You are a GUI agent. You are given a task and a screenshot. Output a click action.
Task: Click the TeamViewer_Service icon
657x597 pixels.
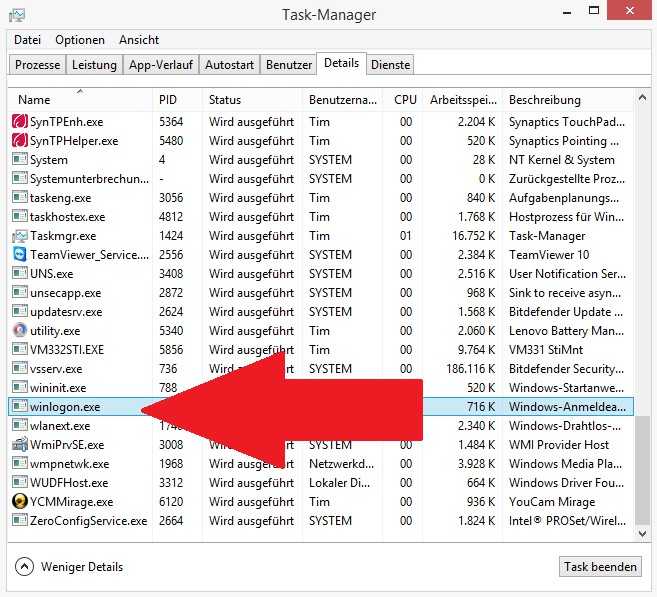20,254
